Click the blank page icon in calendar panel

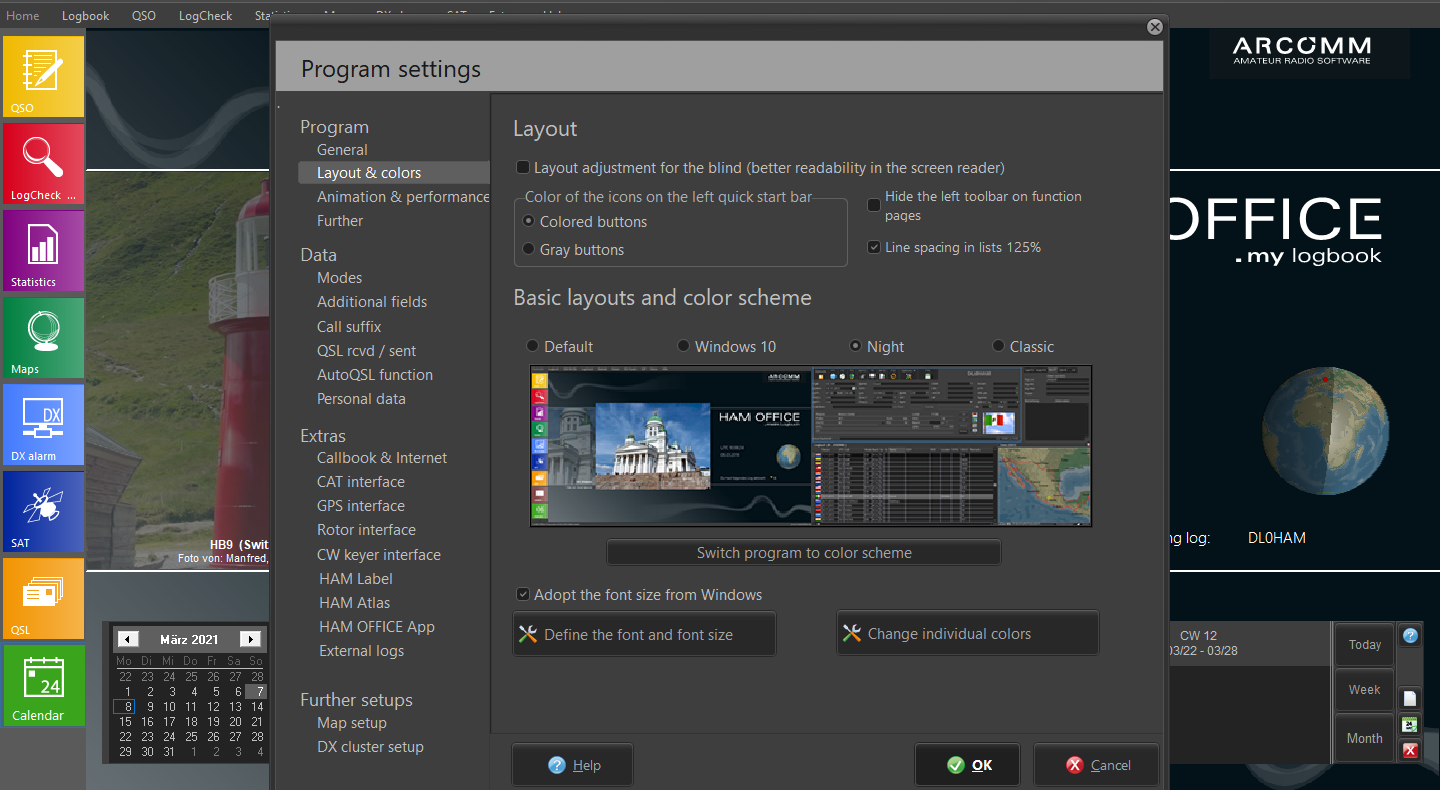pyautogui.click(x=1410, y=698)
